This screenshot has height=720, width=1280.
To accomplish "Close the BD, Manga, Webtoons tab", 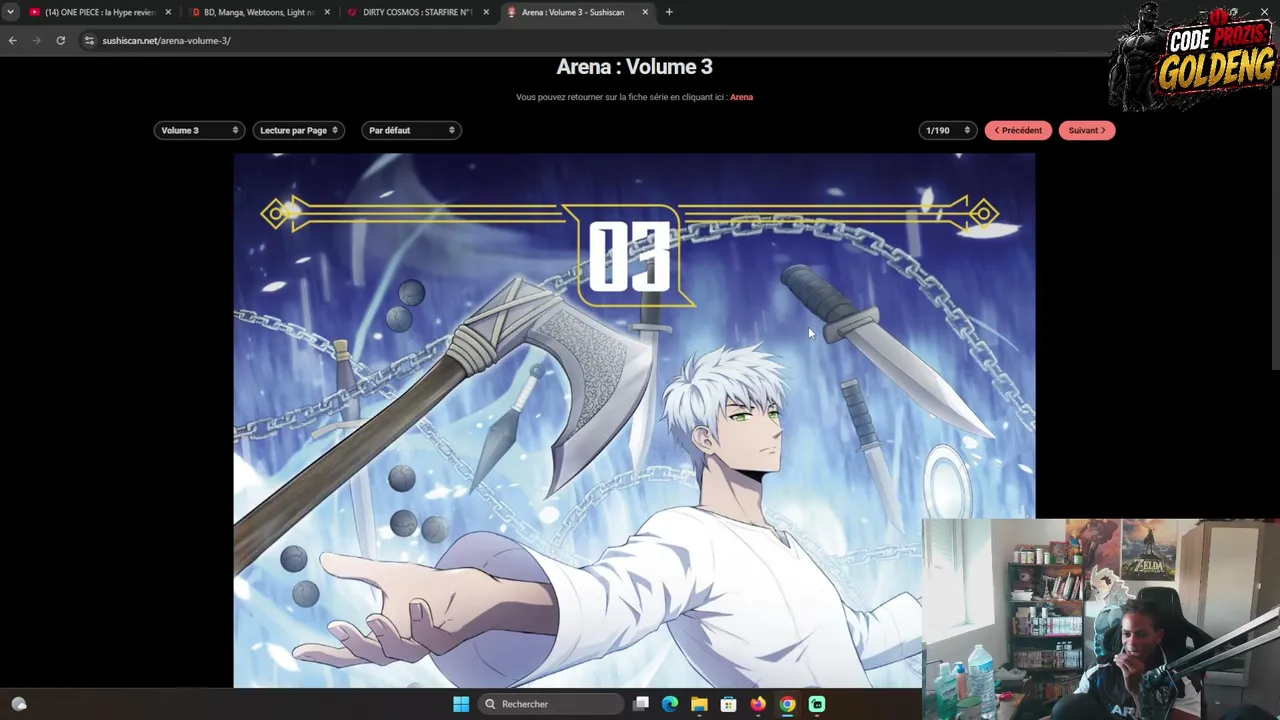I will (327, 12).
